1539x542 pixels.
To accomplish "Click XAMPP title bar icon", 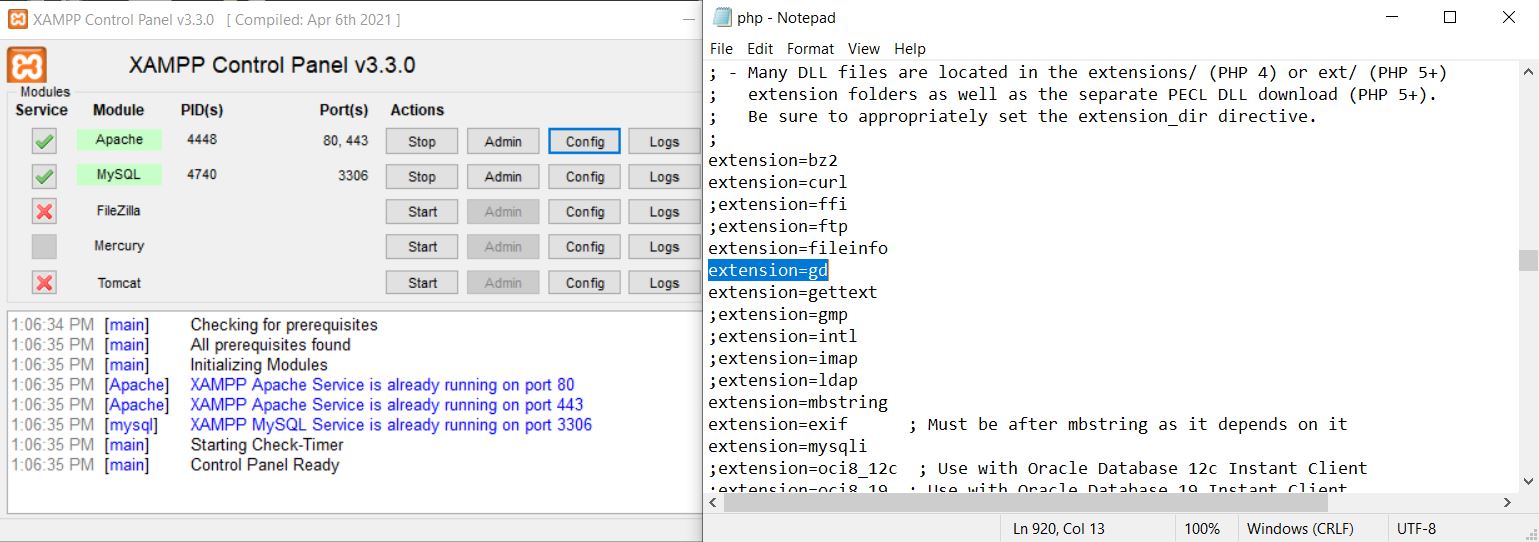I will coord(16,19).
